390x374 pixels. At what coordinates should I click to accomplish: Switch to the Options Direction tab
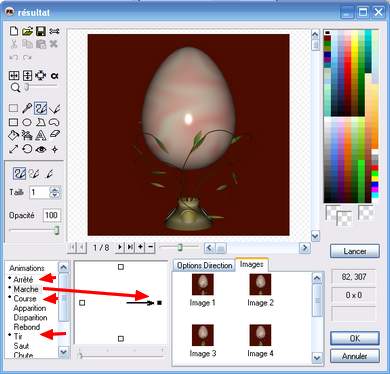pos(204,266)
